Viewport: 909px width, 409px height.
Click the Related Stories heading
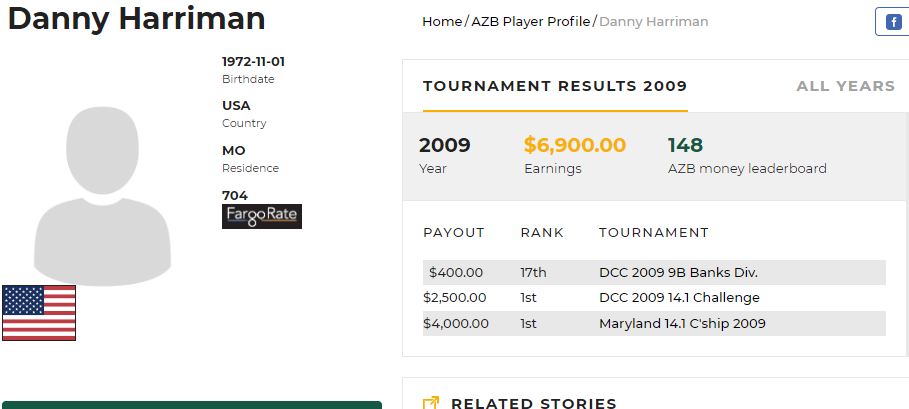pyautogui.click(x=534, y=403)
